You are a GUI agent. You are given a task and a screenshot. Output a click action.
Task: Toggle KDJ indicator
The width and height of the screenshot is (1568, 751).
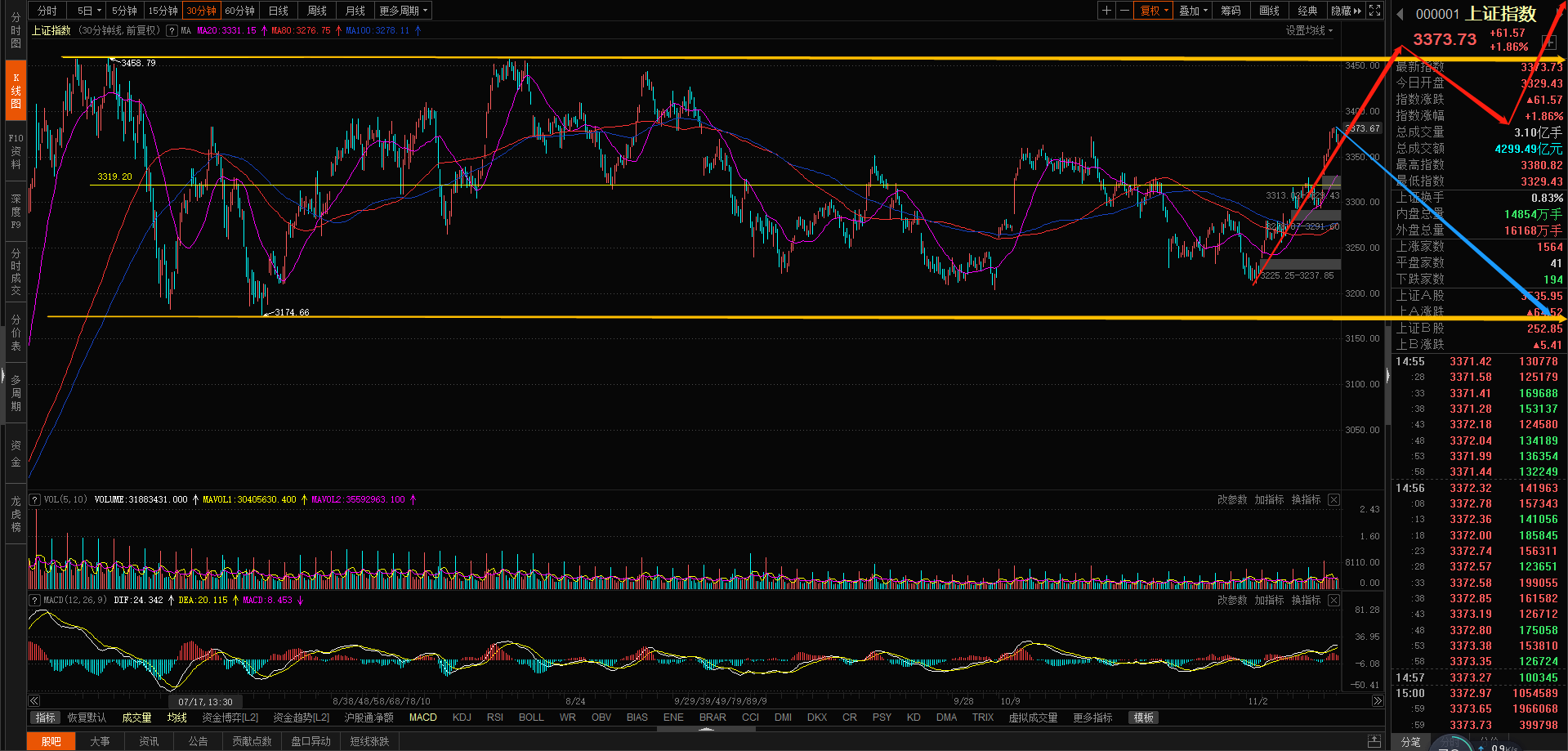point(462,717)
